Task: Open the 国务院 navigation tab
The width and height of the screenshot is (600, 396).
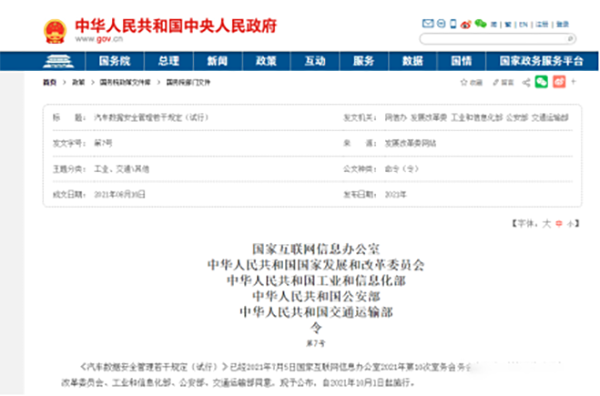Action: pyautogui.click(x=114, y=61)
